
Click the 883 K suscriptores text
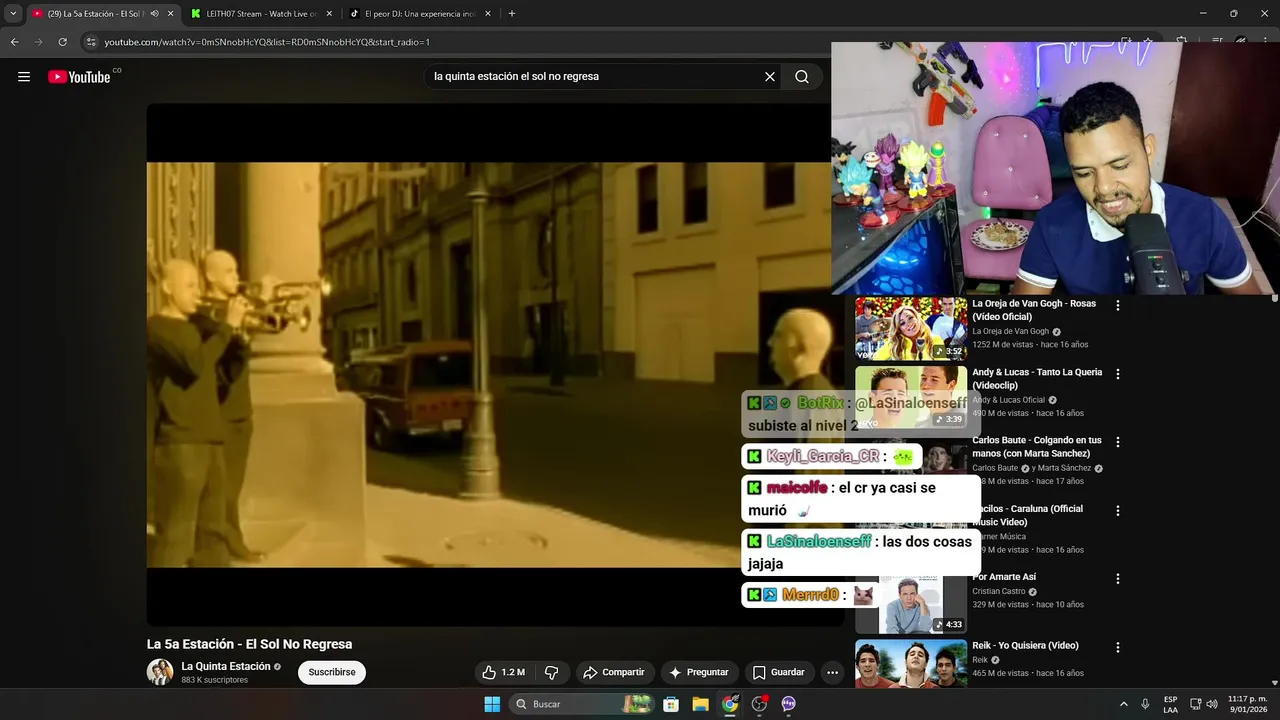click(x=214, y=680)
